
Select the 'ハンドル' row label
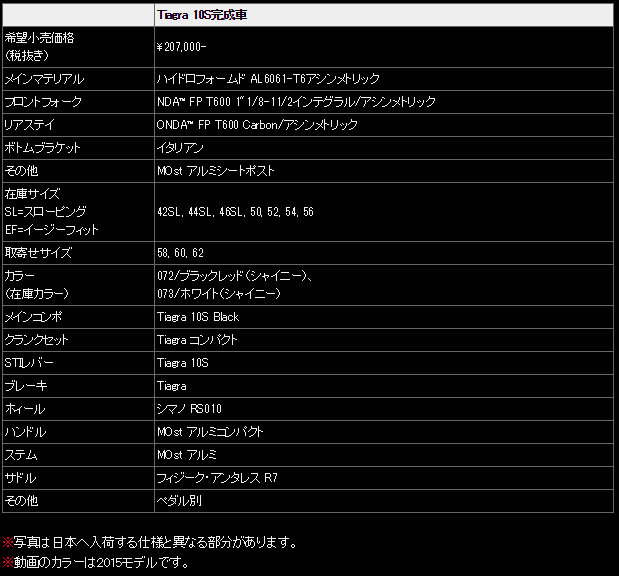click(x=25, y=432)
